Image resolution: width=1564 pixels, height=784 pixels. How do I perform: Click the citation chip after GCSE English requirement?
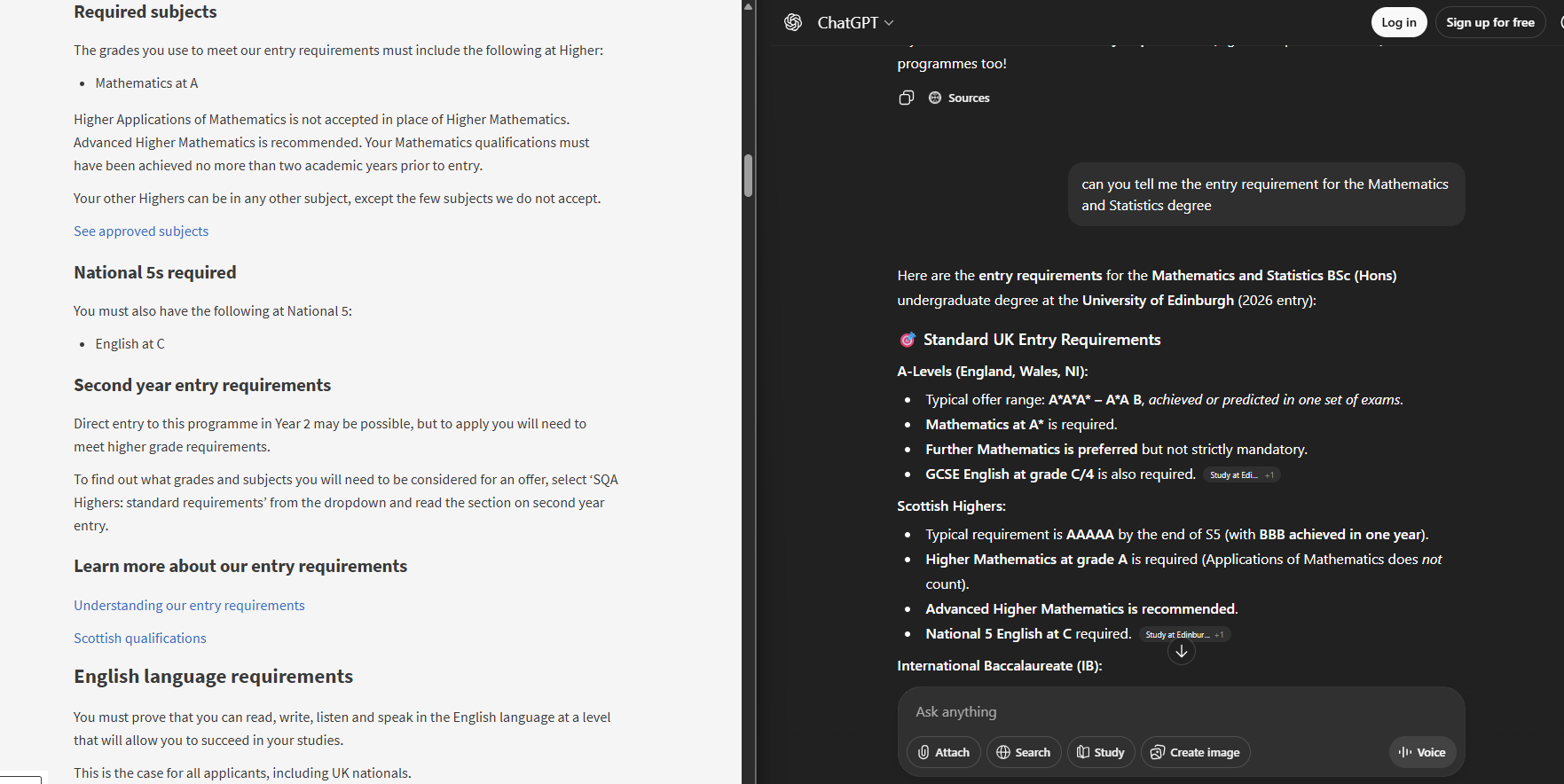(x=1241, y=474)
